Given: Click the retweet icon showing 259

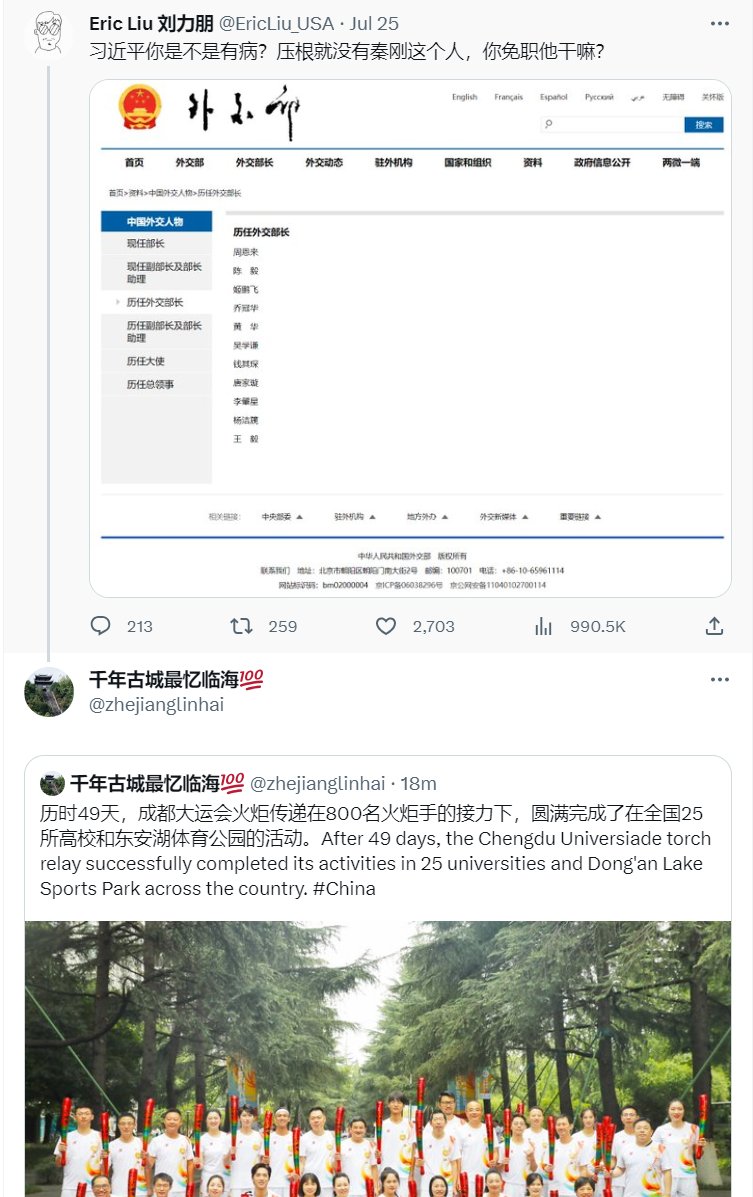Looking at the screenshot, I should (241, 626).
